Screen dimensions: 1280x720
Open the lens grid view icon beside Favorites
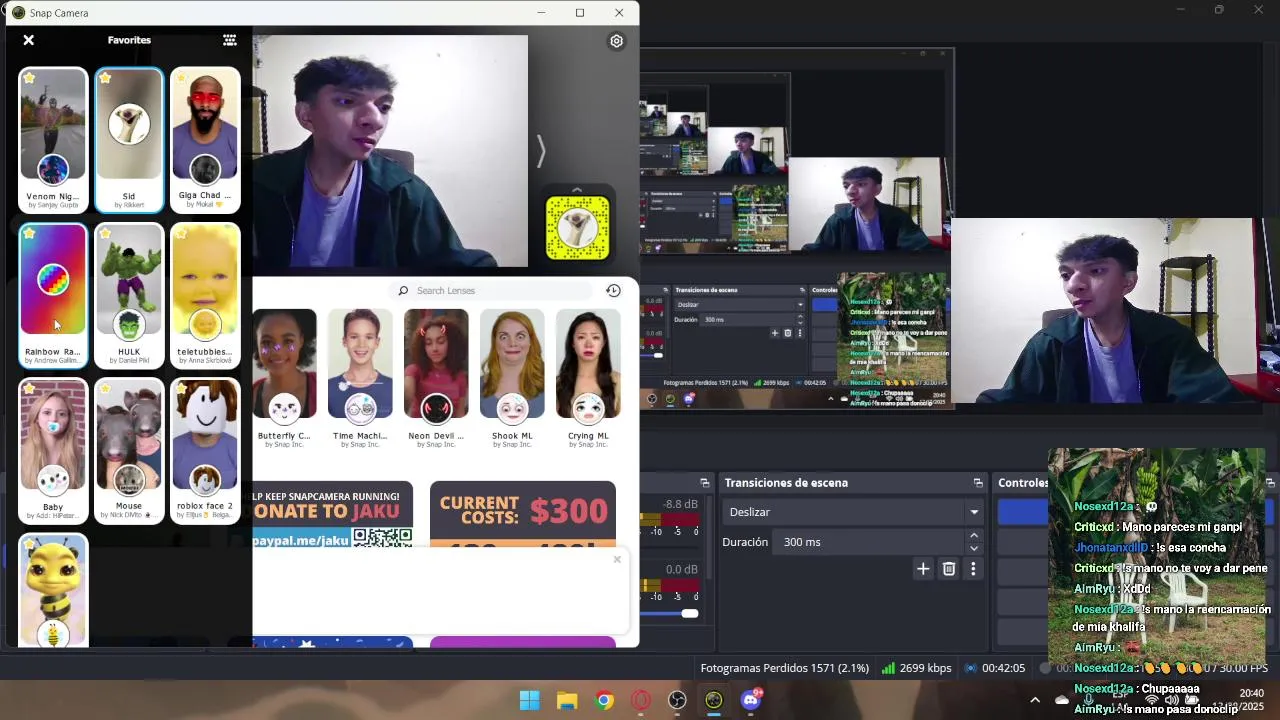(230, 40)
